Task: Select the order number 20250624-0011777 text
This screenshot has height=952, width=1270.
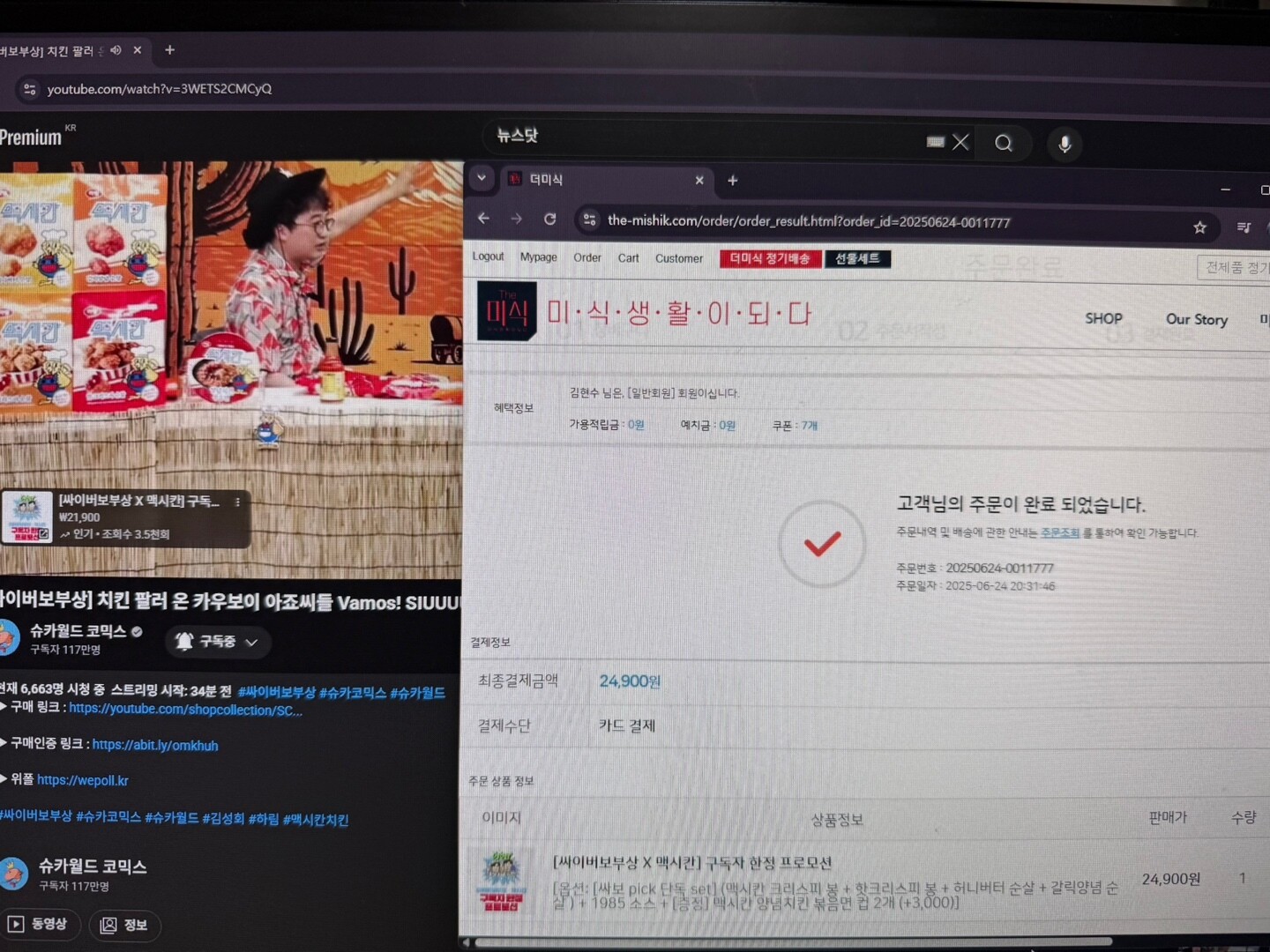Action: pyautogui.click(x=1000, y=568)
